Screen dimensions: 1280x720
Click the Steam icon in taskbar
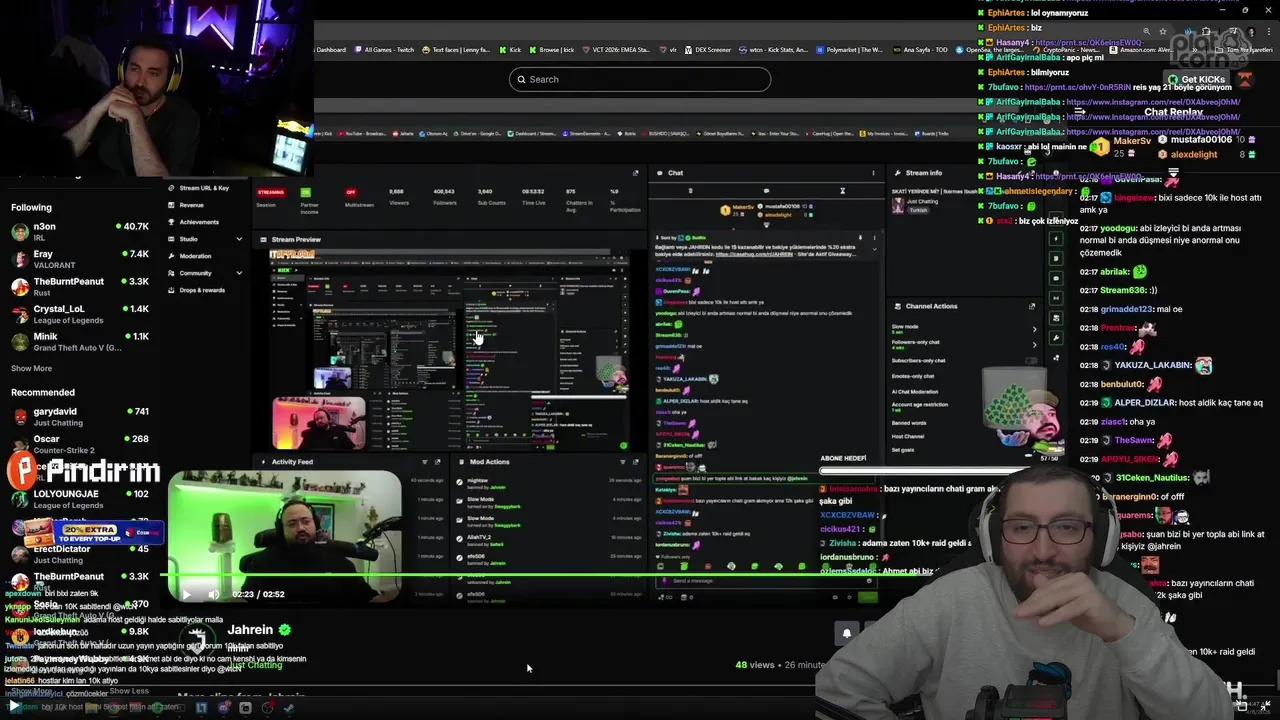point(289,708)
